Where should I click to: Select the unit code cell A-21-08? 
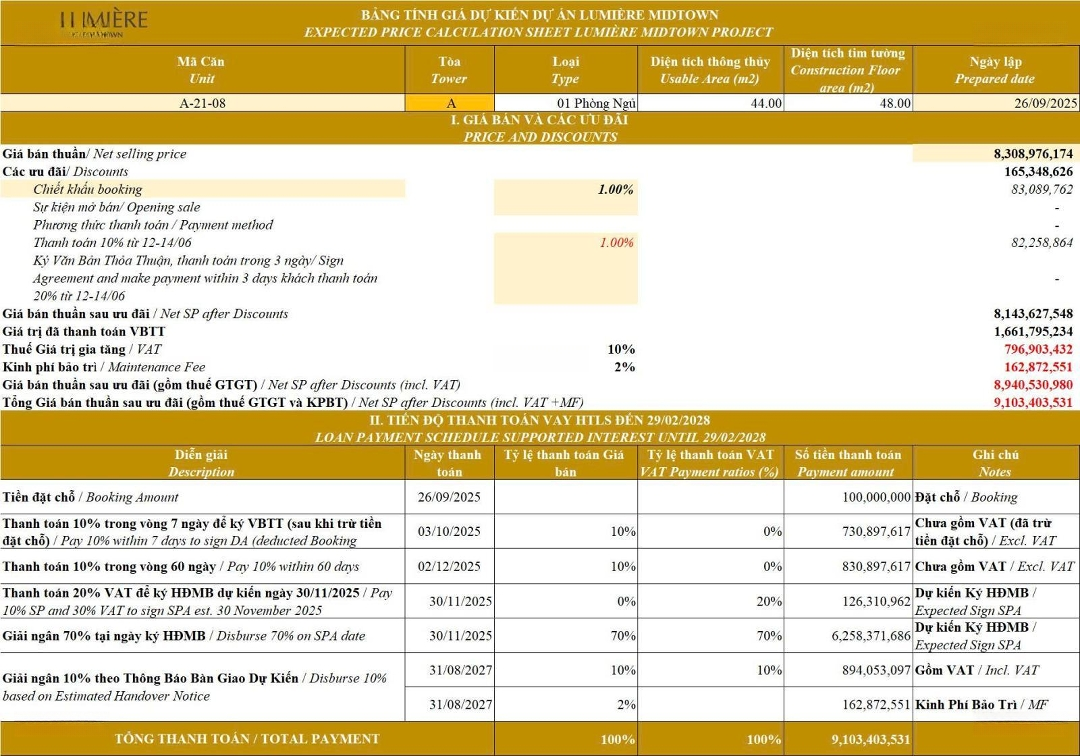[202, 103]
